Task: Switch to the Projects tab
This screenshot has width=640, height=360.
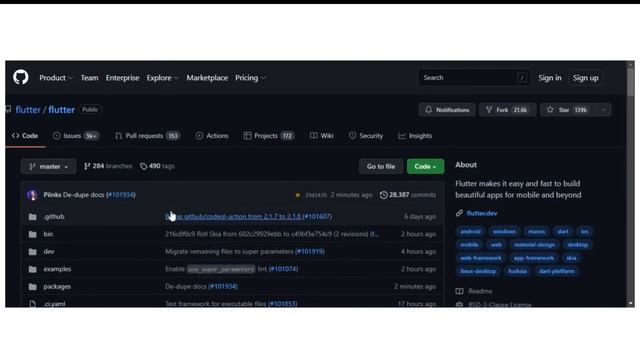Action: tap(269, 136)
